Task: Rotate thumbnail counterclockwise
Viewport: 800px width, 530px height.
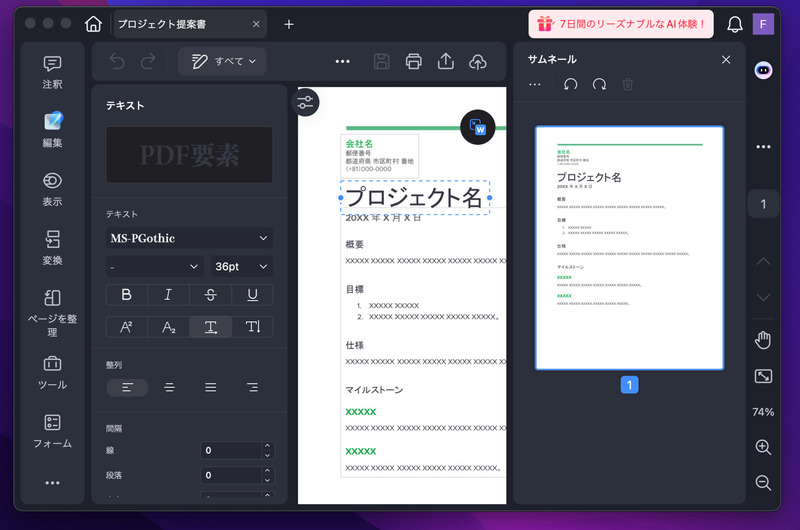Action: [570, 84]
